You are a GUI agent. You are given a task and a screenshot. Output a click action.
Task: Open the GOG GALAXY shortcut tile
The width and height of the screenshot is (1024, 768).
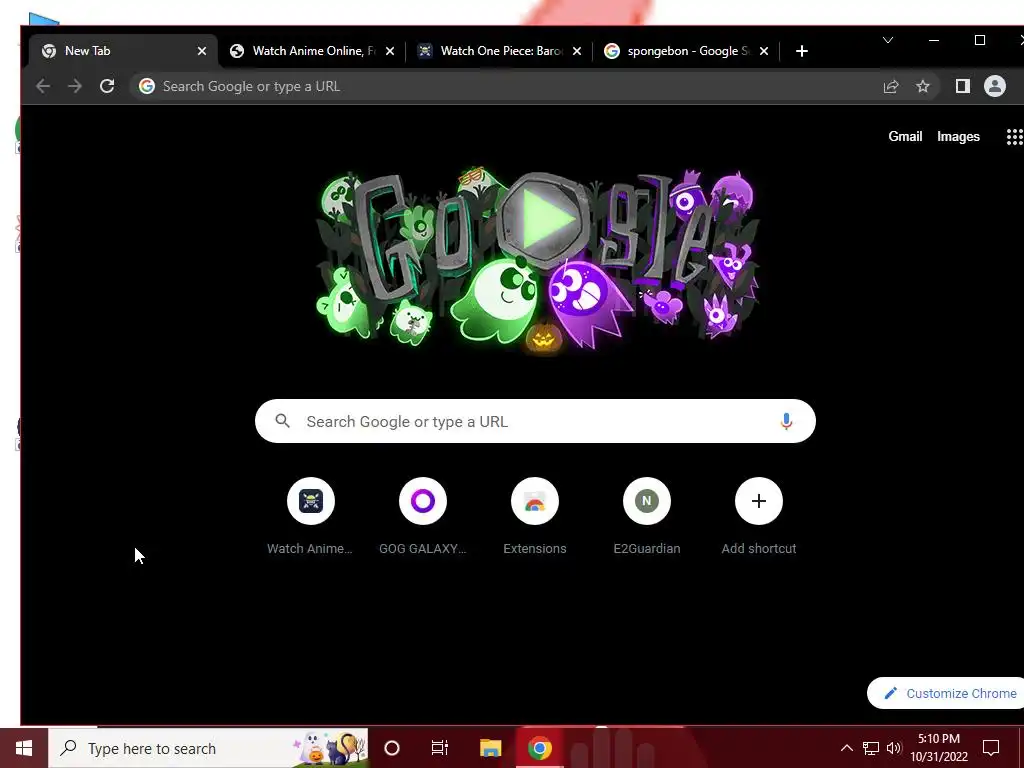coord(423,517)
